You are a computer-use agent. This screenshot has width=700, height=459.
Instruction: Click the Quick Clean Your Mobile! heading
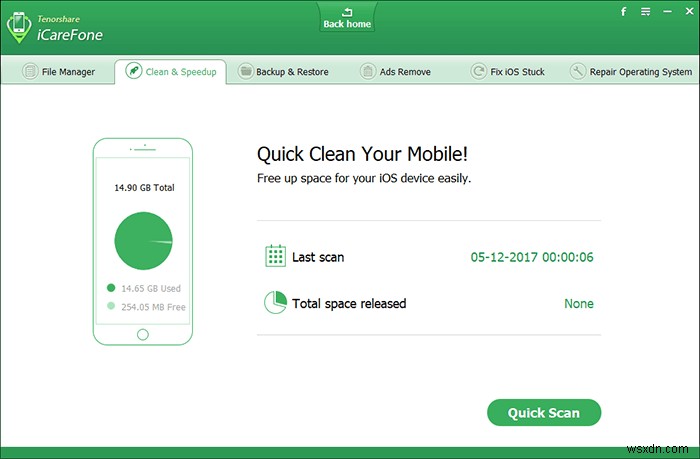pyautogui.click(x=362, y=154)
